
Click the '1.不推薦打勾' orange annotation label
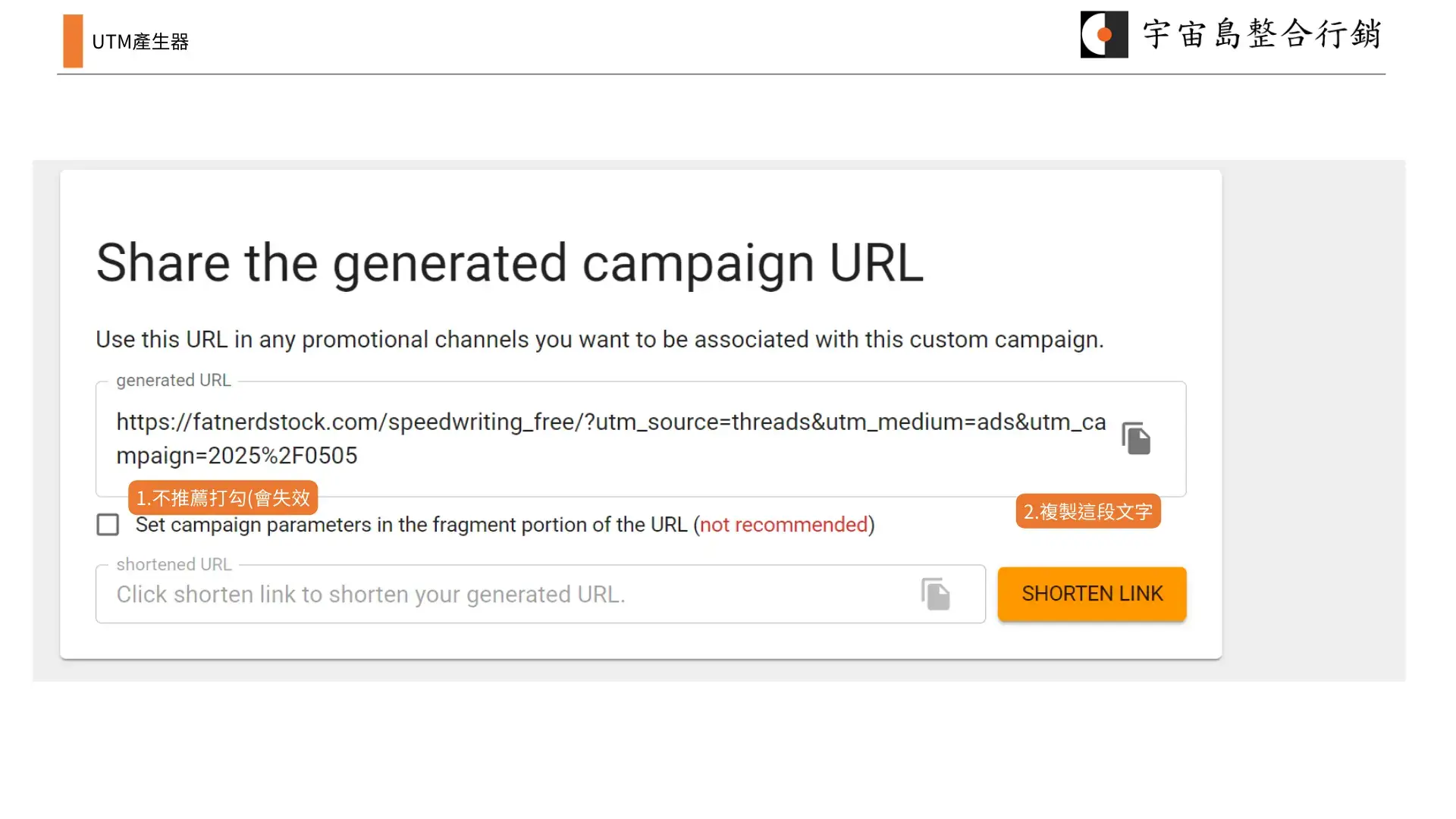point(223,498)
